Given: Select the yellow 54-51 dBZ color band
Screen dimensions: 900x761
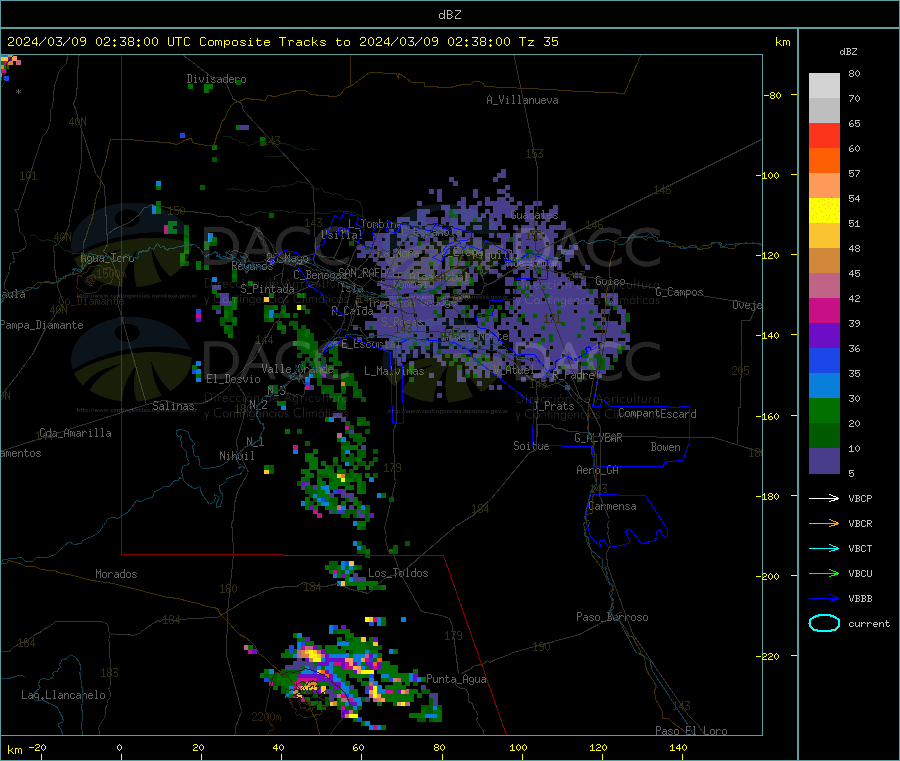Looking at the screenshot, I should point(824,211).
